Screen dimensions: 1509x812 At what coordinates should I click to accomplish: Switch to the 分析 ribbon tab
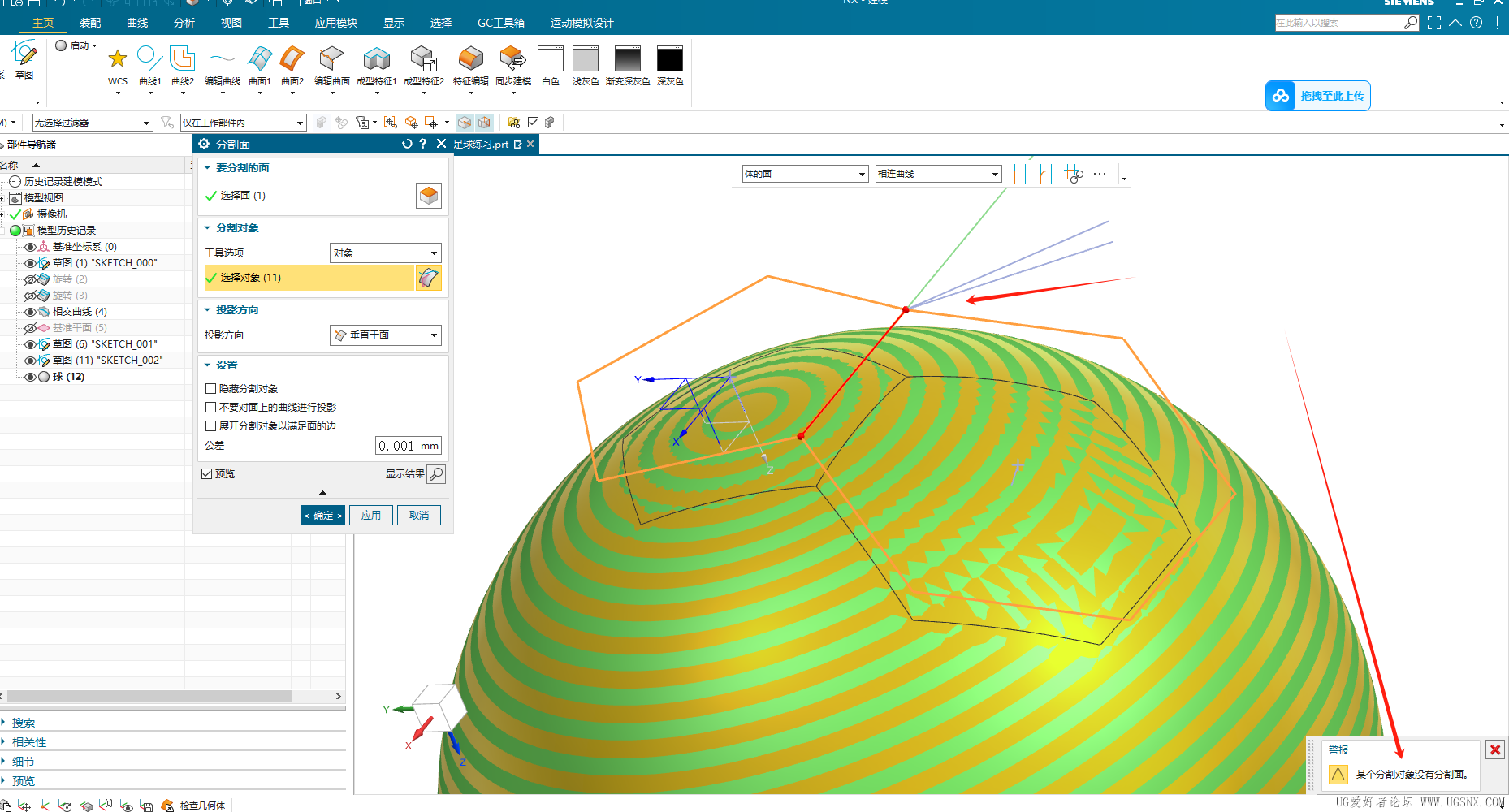coord(184,23)
